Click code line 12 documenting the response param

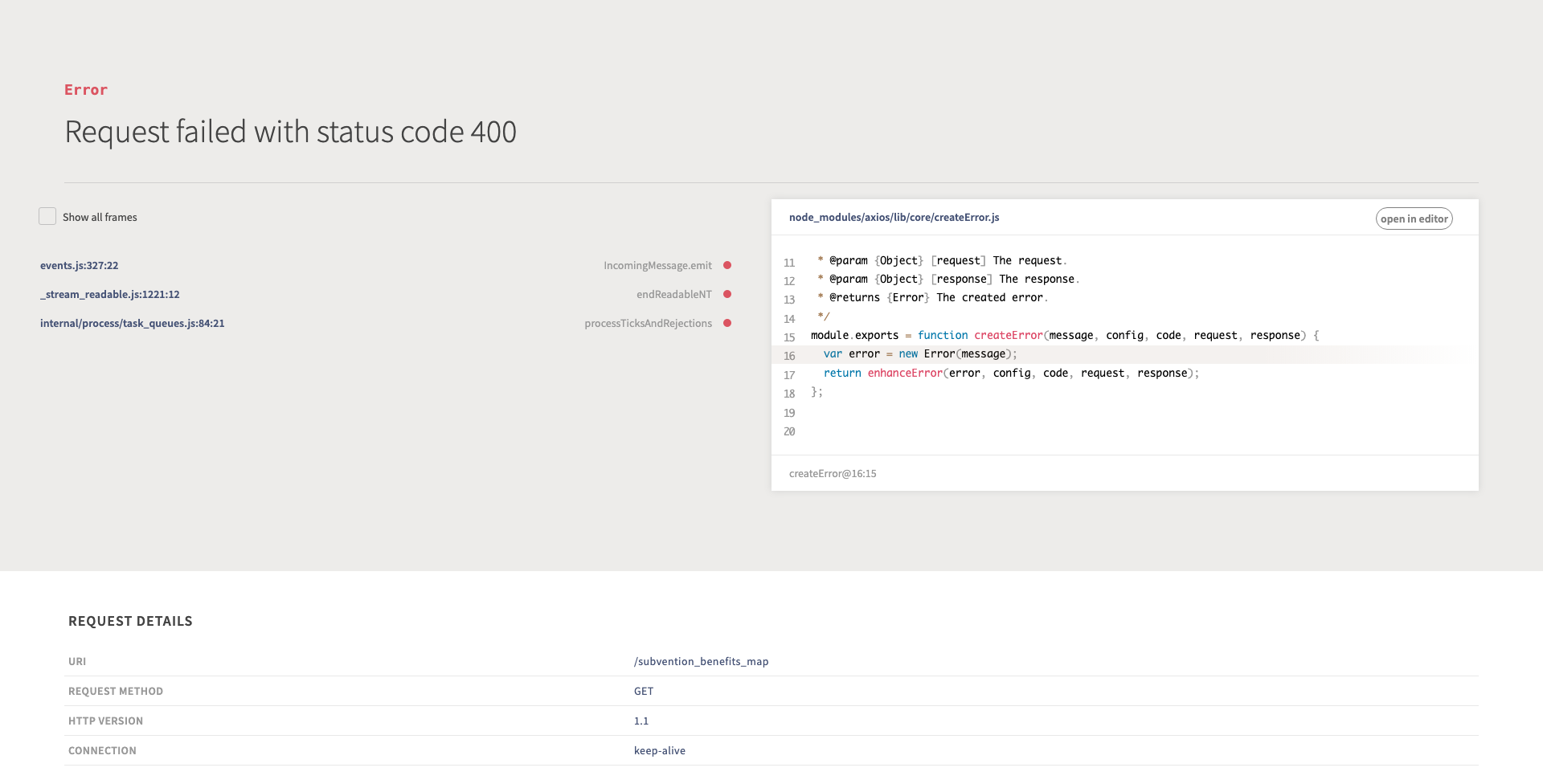(948, 280)
